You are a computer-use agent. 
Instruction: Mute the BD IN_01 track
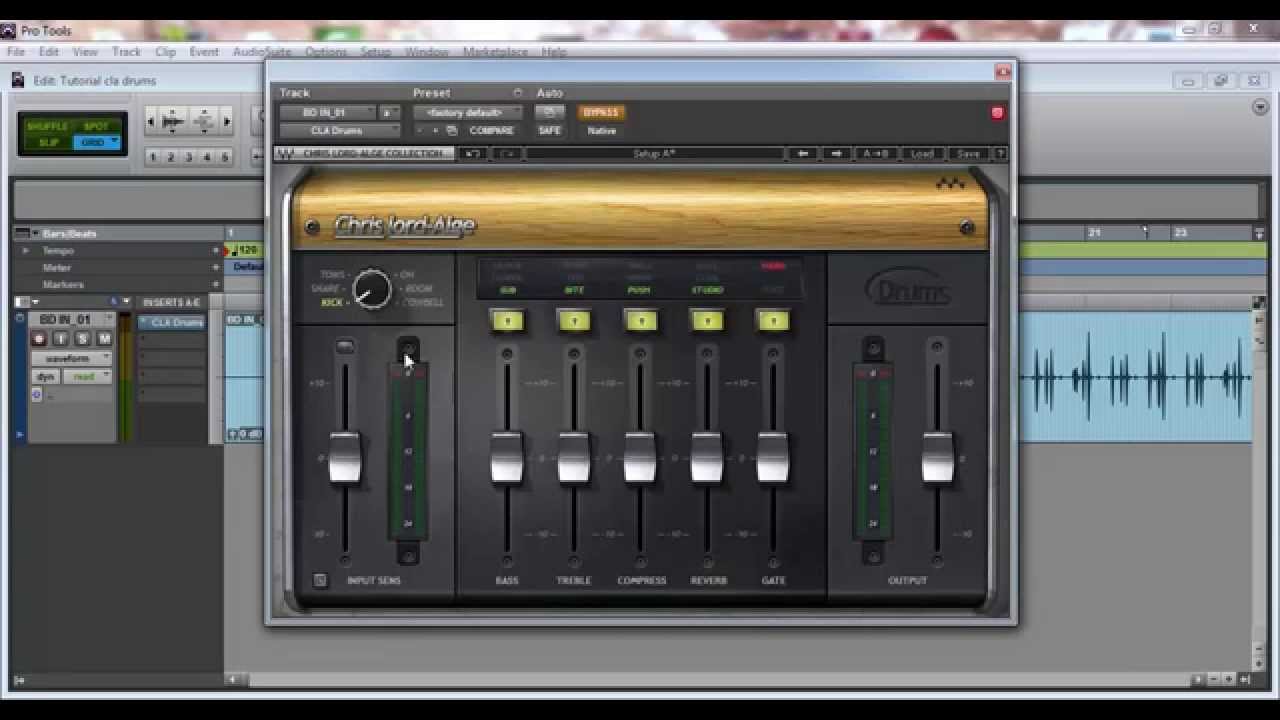coord(103,339)
